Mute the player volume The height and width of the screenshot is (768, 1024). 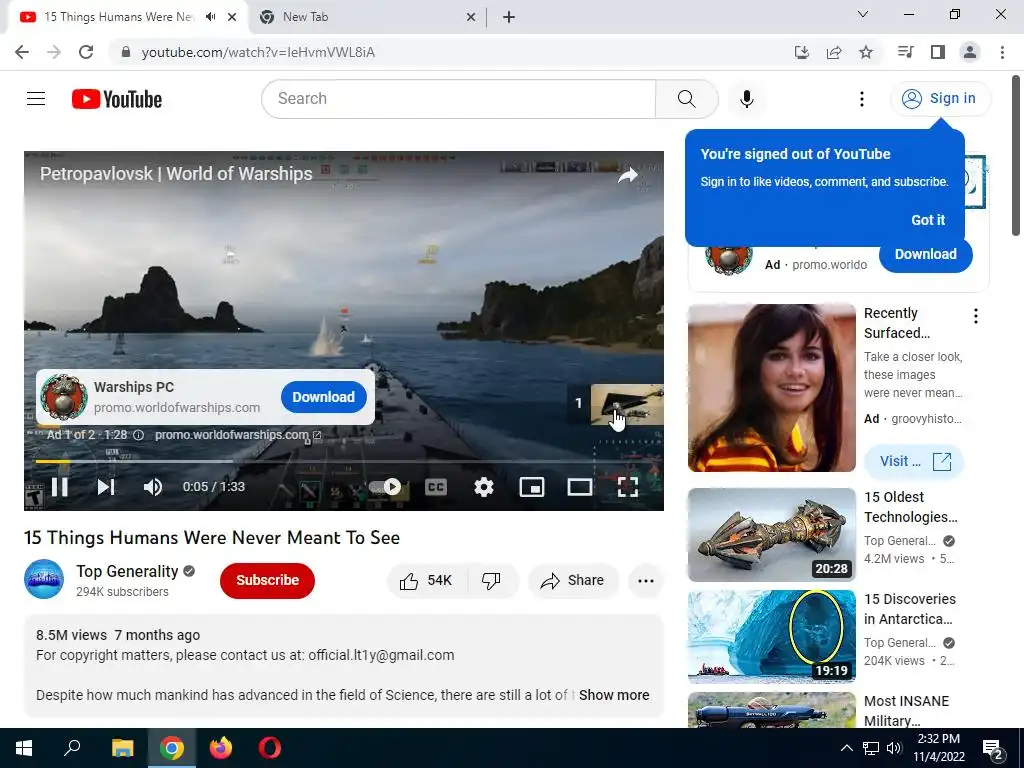[x=152, y=487]
